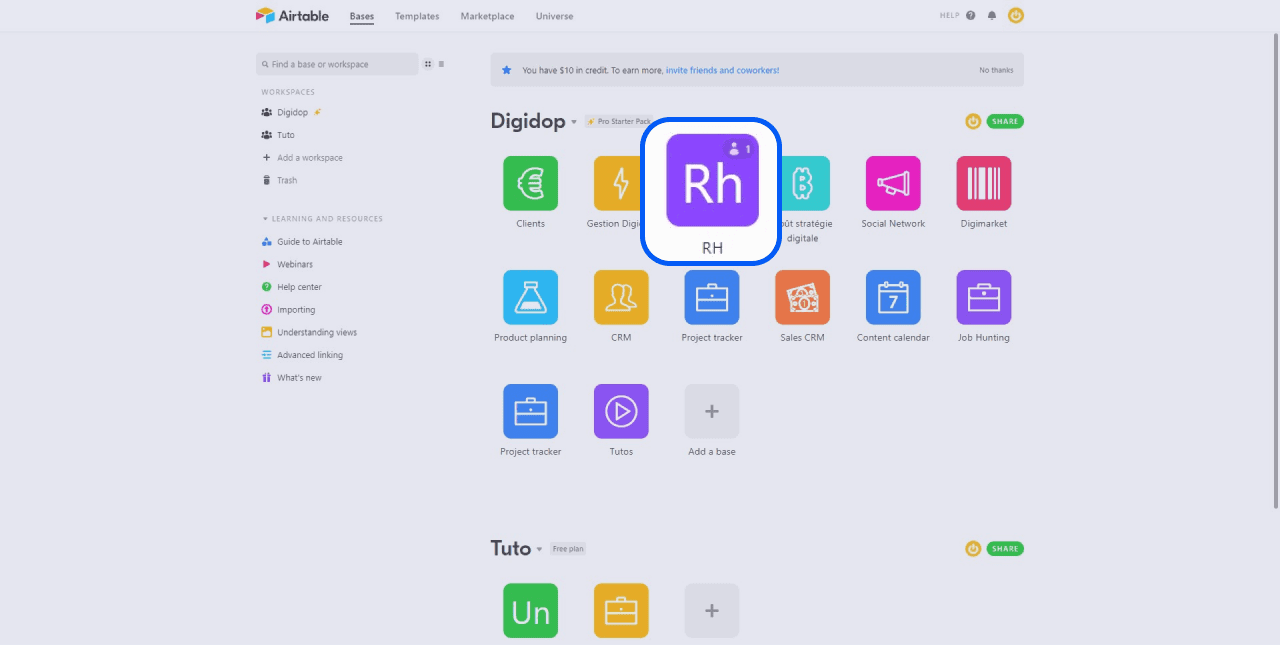Switch to grid view of bases
The image size is (1280, 645).
coord(428,64)
